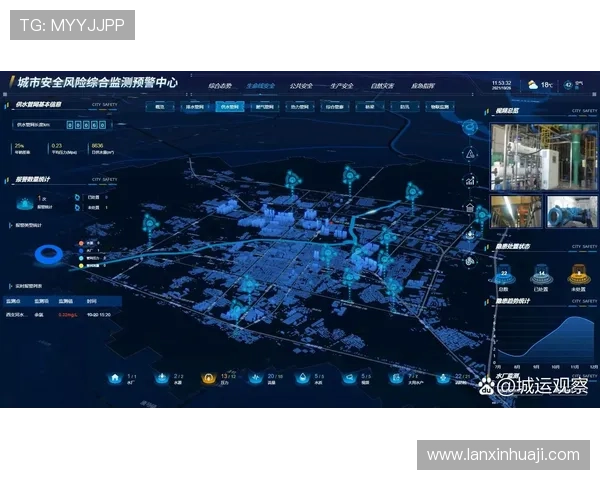
Task: Click the fan-shaped icon in map toolbar
Action: [x=470, y=261]
